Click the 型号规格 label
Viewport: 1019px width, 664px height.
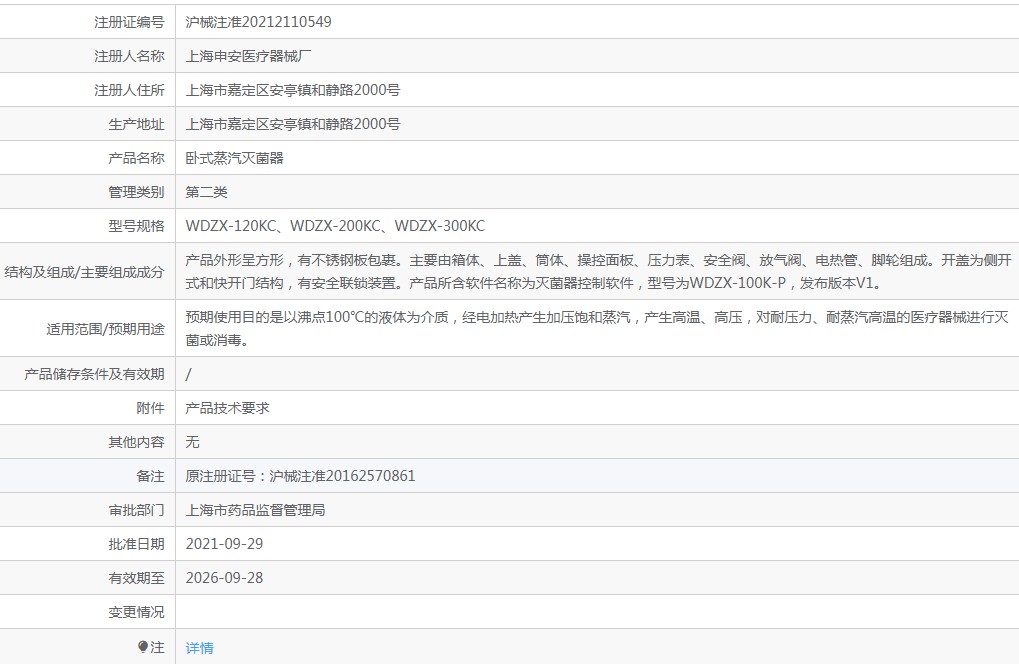click(x=136, y=226)
